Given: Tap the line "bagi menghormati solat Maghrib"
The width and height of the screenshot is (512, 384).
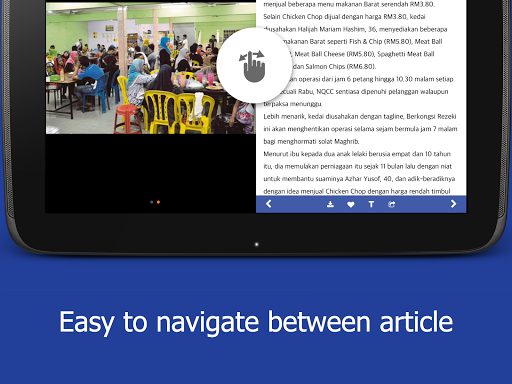Looking at the screenshot, I should point(311,142).
